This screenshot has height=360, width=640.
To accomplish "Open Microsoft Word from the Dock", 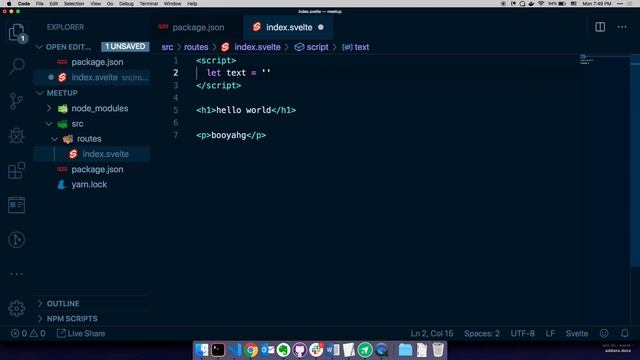I will coord(333,350).
